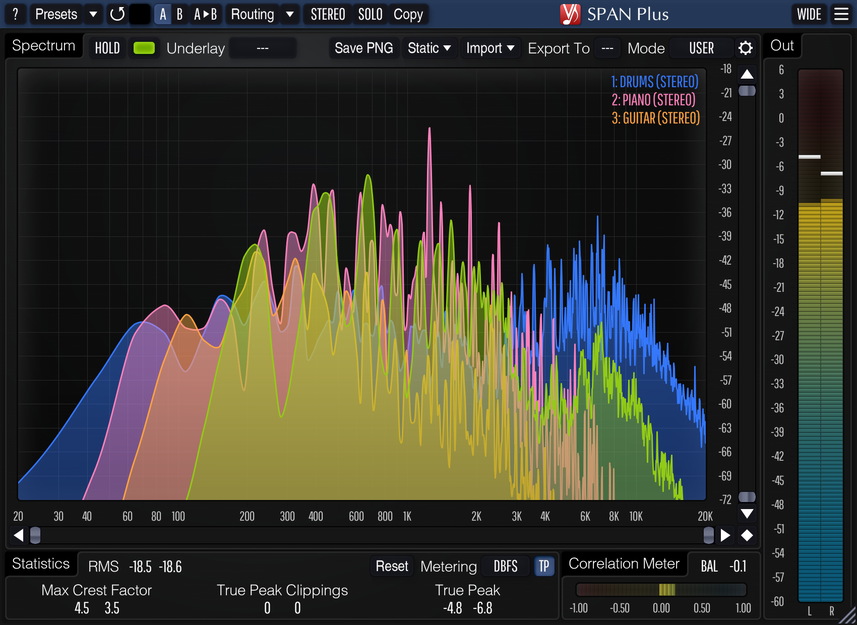This screenshot has width=857, height=625.
Task: Click the up triangle beside the dB scale
Action: [747, 75]
